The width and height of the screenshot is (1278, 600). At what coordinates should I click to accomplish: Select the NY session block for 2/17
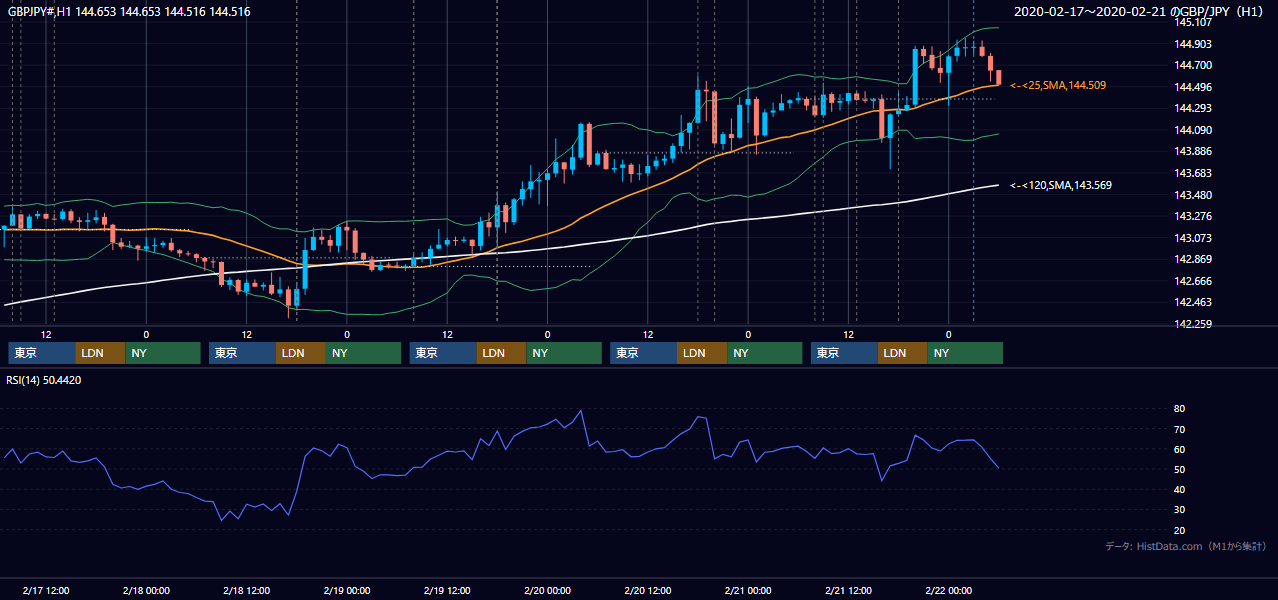pyautogui.click(x=163, y=353)
